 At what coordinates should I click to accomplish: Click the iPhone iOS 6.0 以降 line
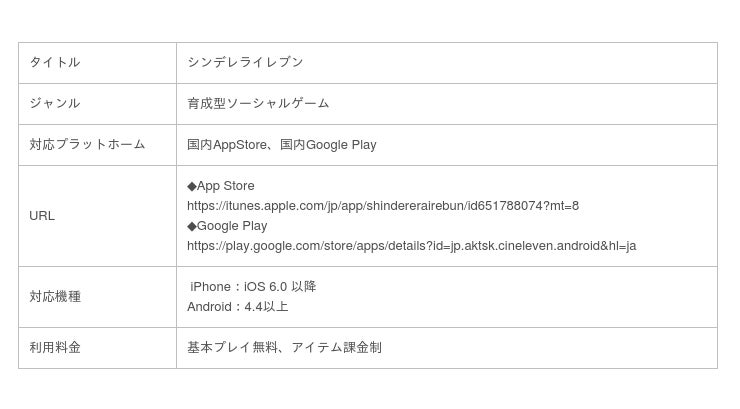[253, 287]
